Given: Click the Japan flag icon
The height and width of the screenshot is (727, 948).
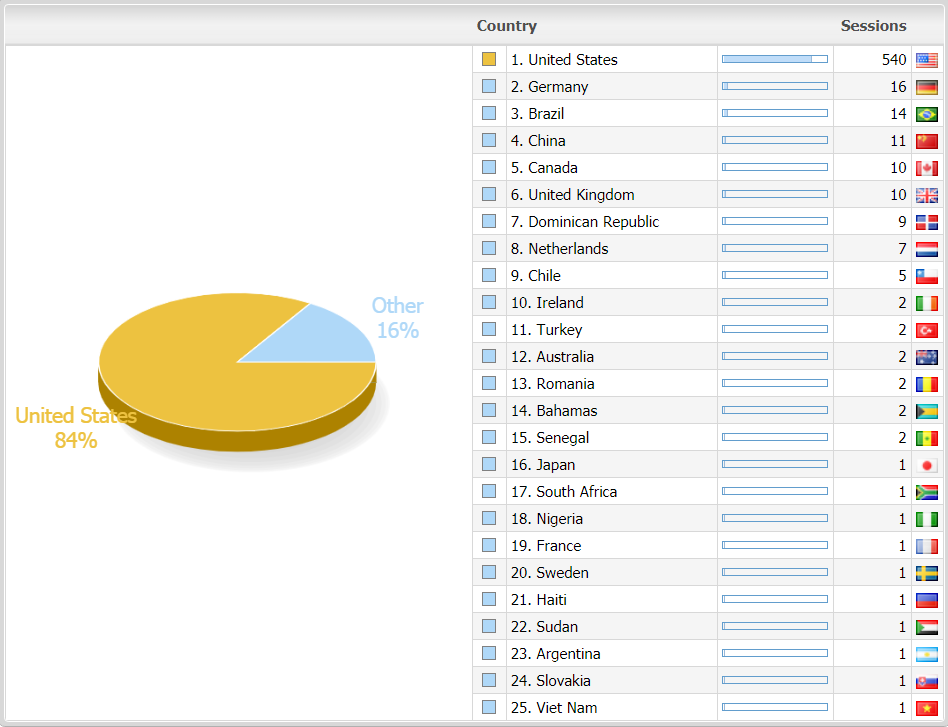Looking at the screenshot, I should 926,465.
